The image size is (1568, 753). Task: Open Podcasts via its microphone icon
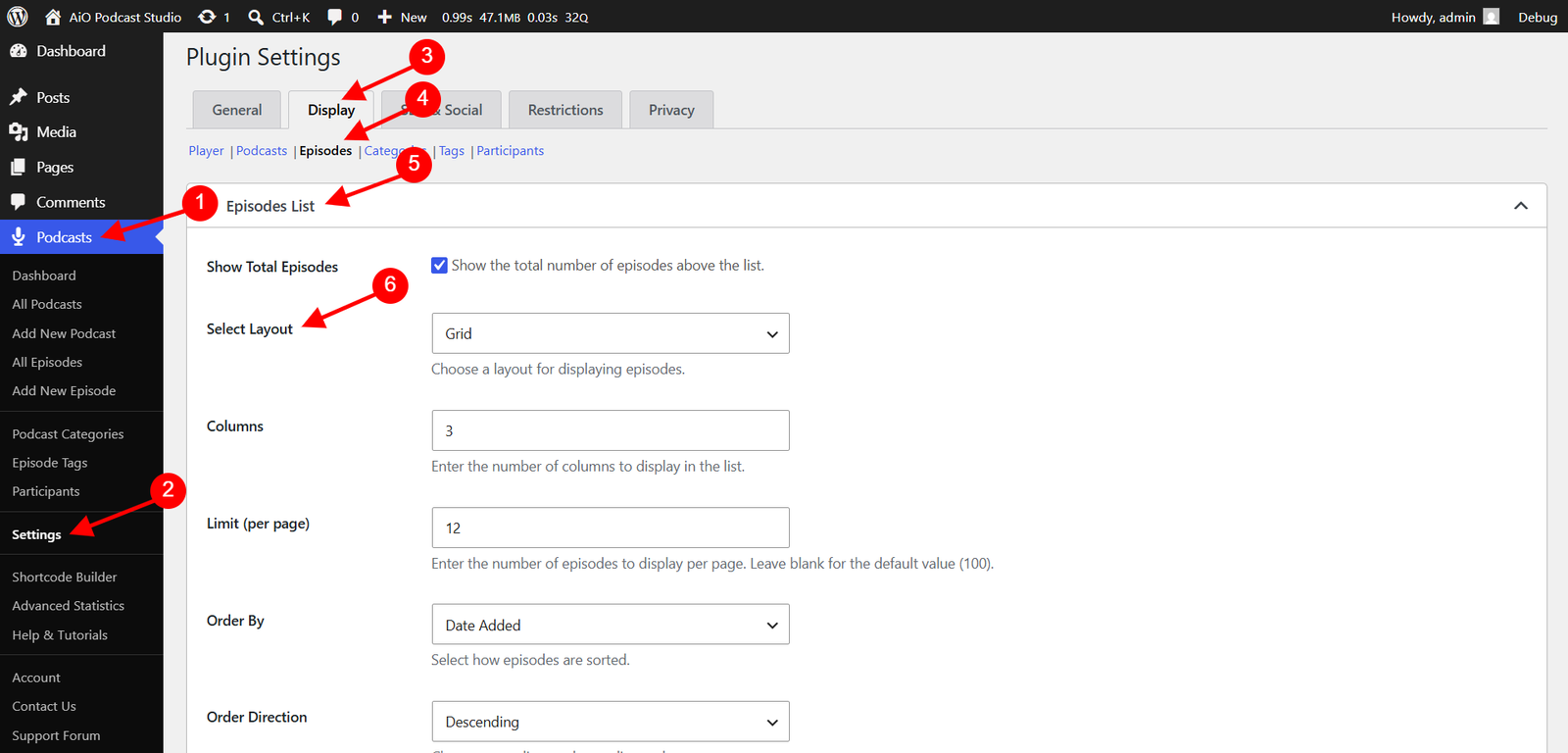[19, 237]
